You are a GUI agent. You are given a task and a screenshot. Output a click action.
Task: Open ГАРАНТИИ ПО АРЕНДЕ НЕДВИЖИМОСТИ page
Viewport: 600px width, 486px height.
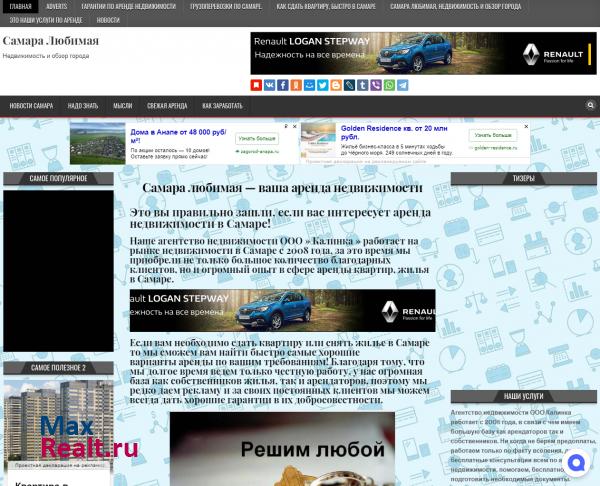[129, 7]
